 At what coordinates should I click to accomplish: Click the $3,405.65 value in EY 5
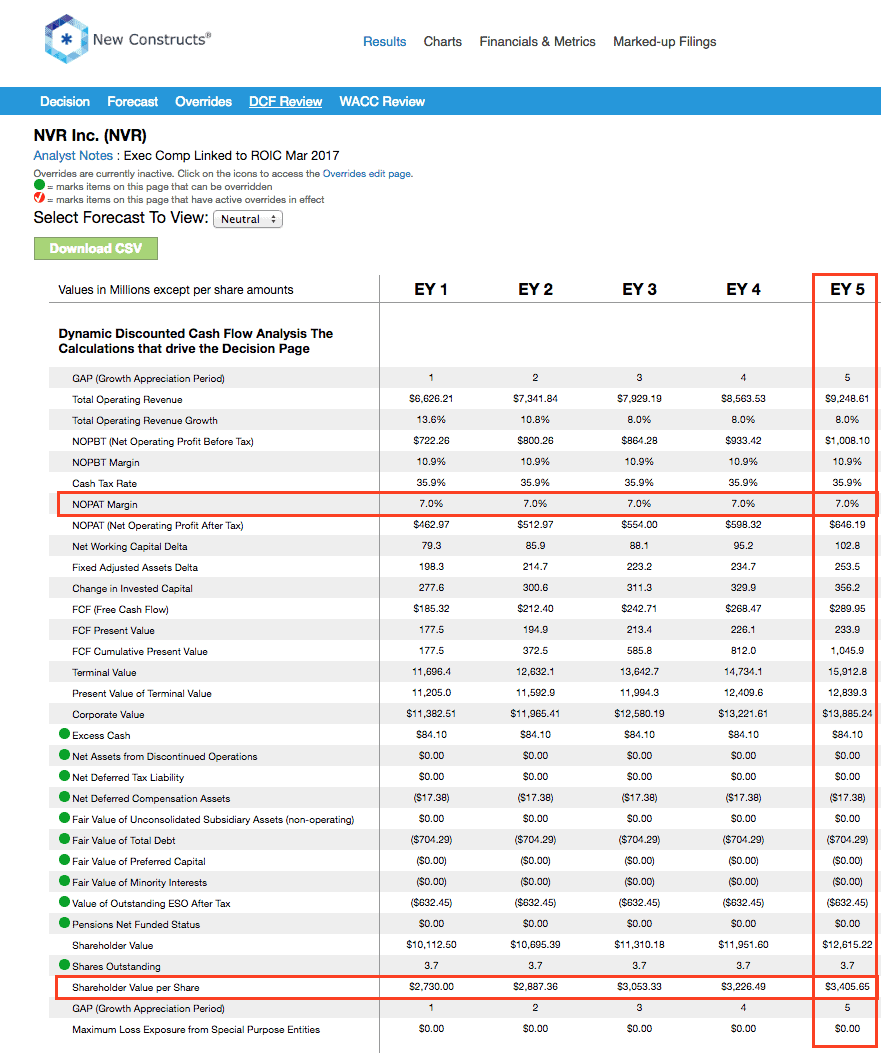(847, 987)
